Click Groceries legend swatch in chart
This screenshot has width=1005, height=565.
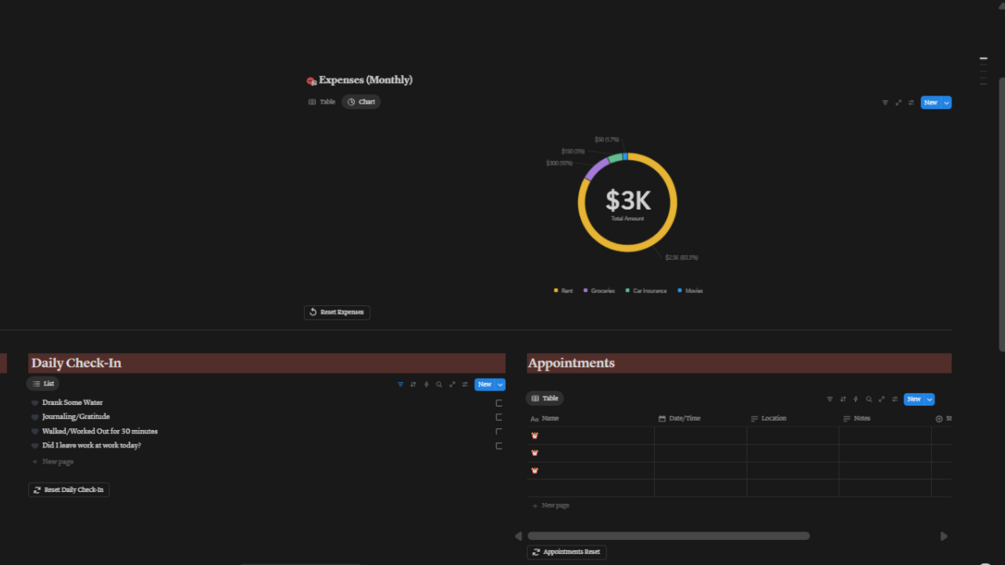point(585,290)
